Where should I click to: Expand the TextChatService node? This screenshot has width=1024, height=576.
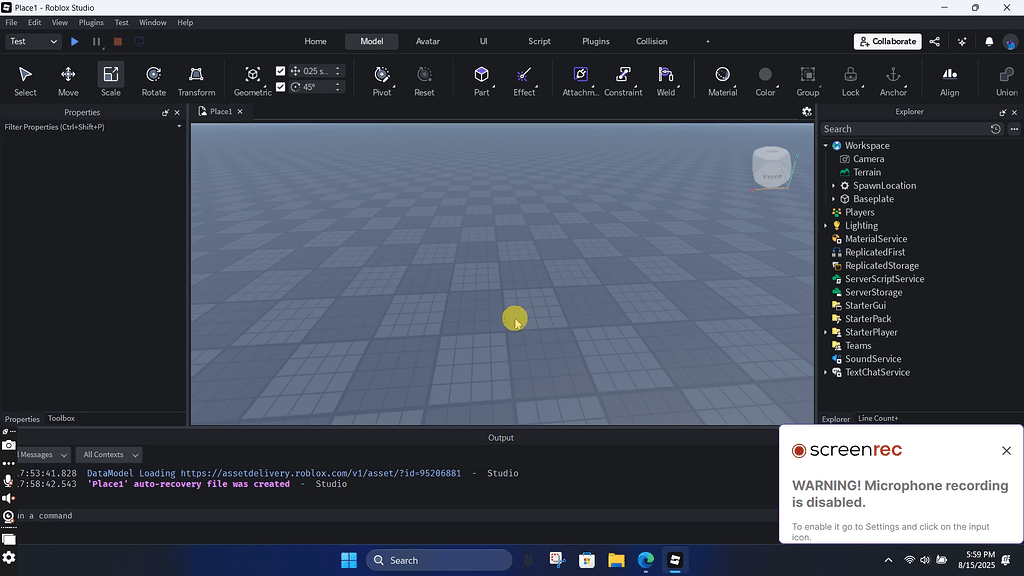point(825,372)
